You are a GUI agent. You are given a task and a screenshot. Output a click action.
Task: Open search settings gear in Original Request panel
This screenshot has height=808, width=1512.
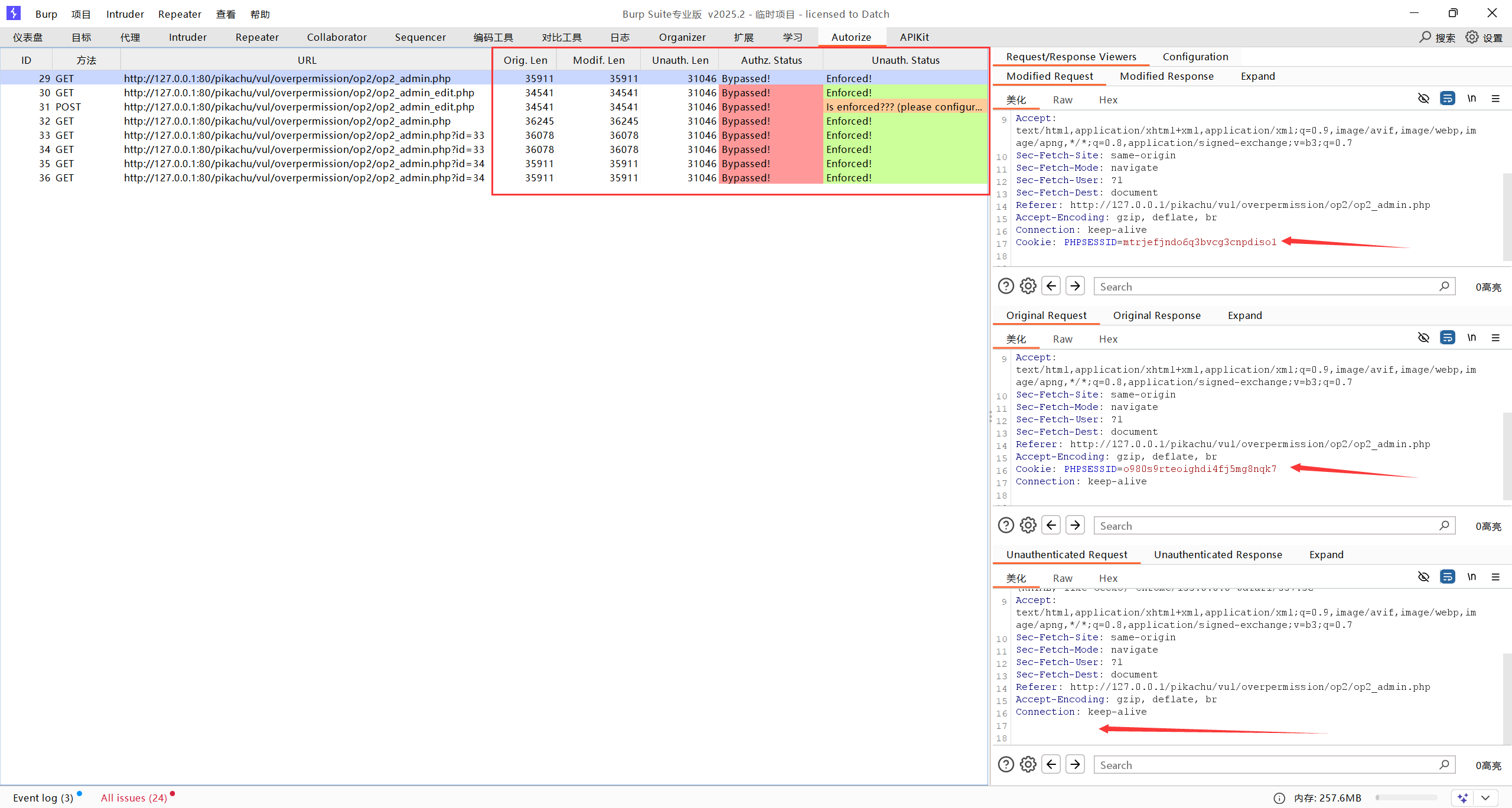point(1028,526)
